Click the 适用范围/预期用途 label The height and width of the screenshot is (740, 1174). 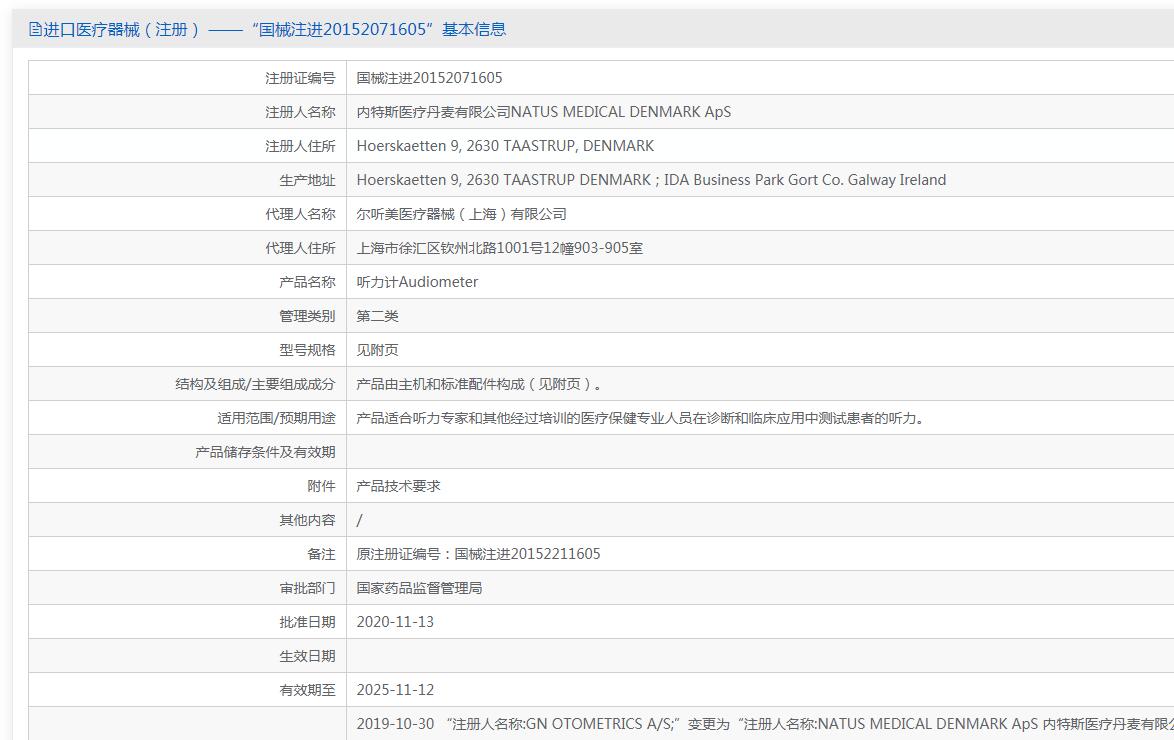coord(276,418)
